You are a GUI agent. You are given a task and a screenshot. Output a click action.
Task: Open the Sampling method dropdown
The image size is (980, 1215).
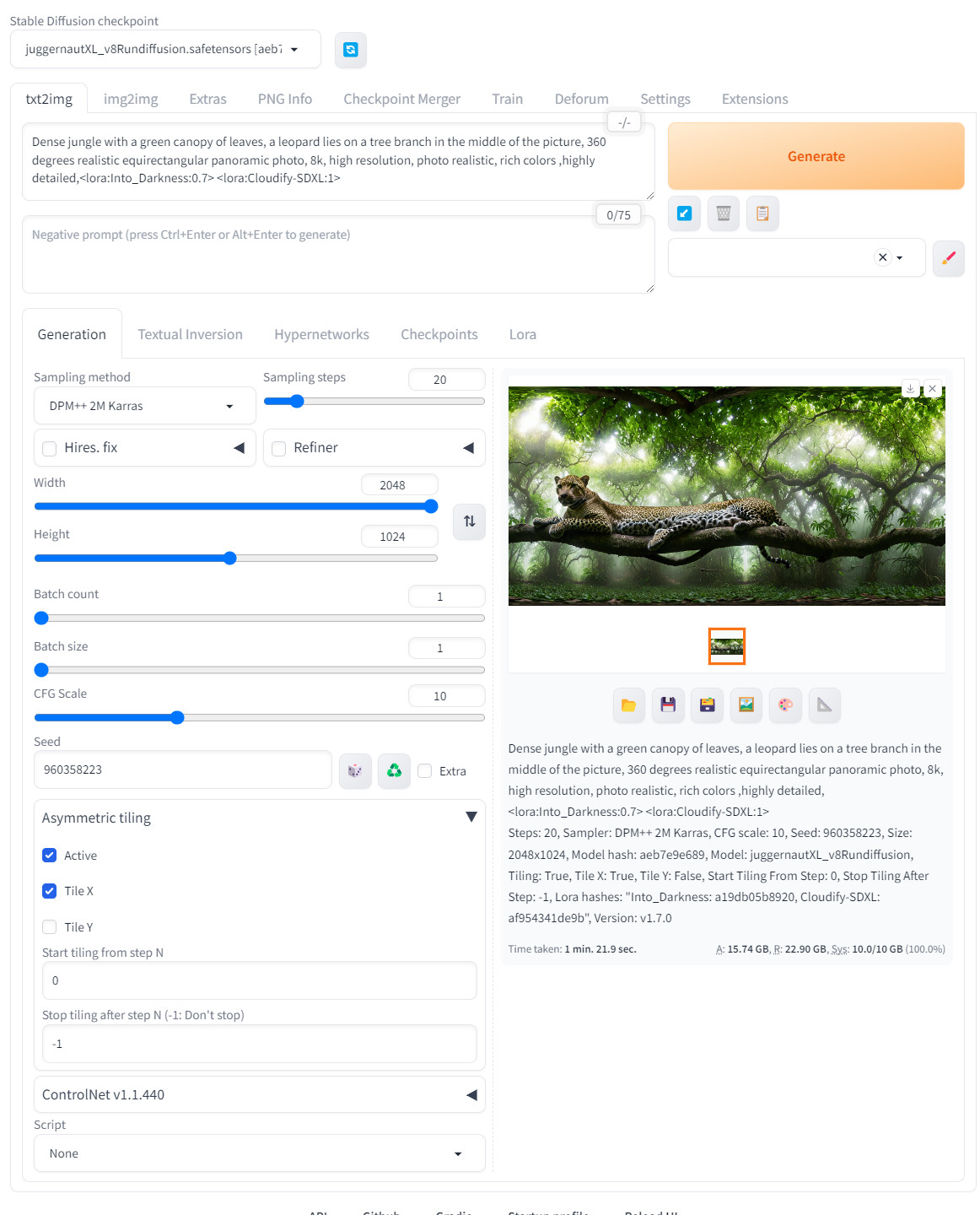[144, 406]
